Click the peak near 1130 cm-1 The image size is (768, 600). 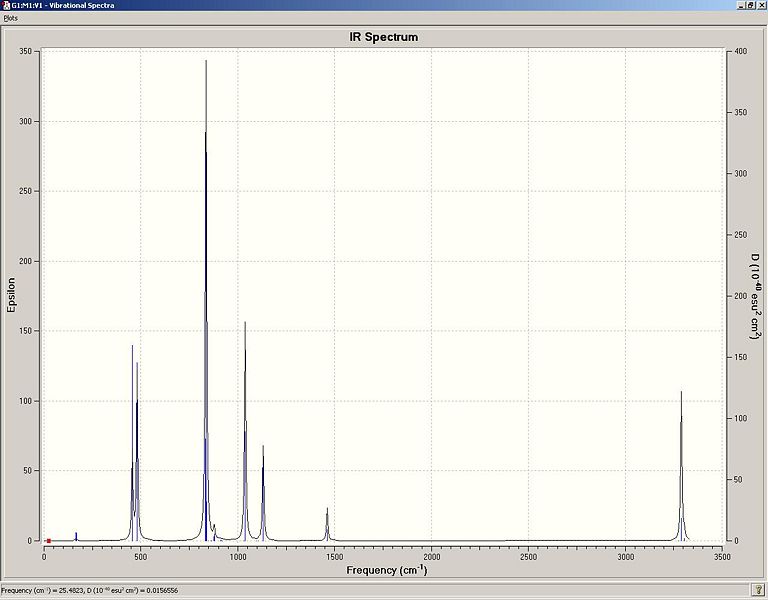click(x=264, y=493)
